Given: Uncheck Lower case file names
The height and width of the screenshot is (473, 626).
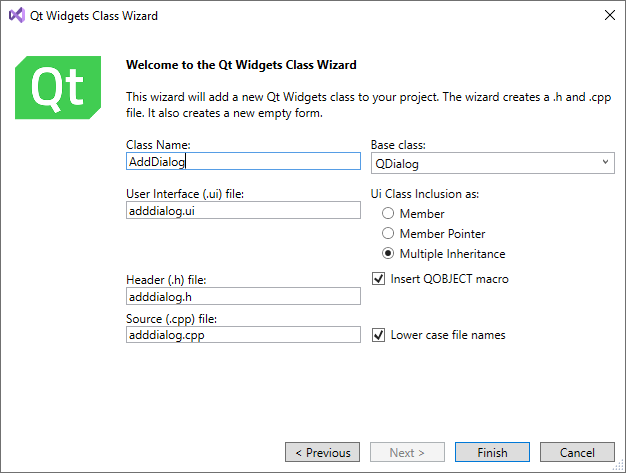Looking at the screenshot, I should coord(379,335).
